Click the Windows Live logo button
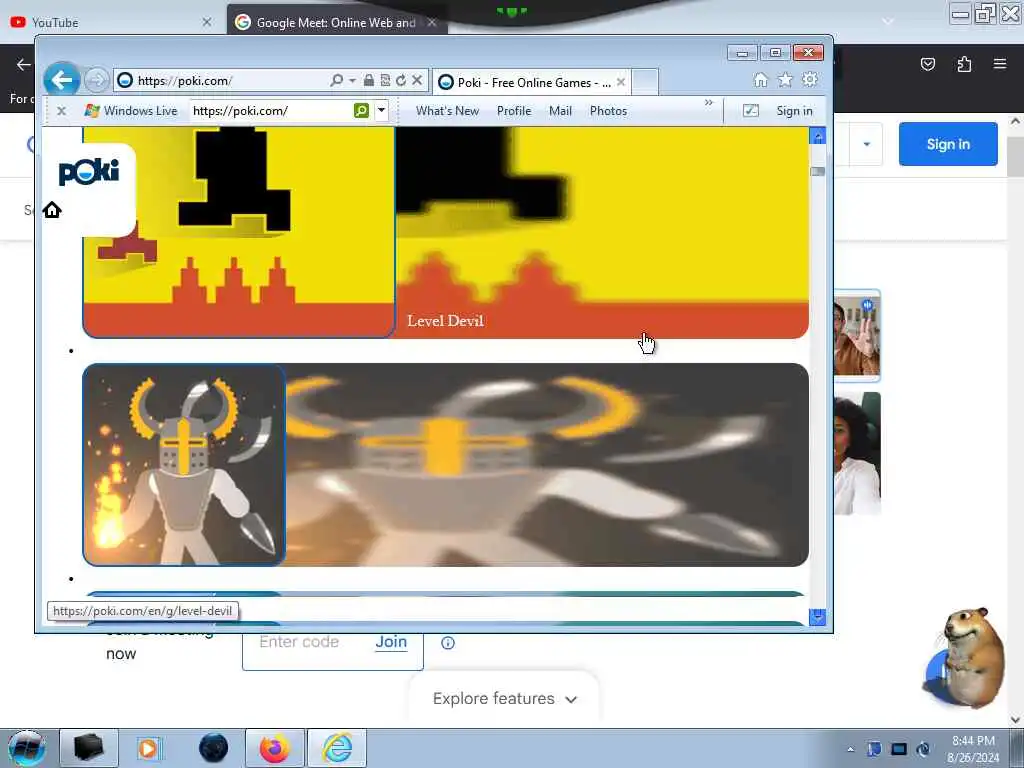The image size is (1024, 768). tap(131, 111)
